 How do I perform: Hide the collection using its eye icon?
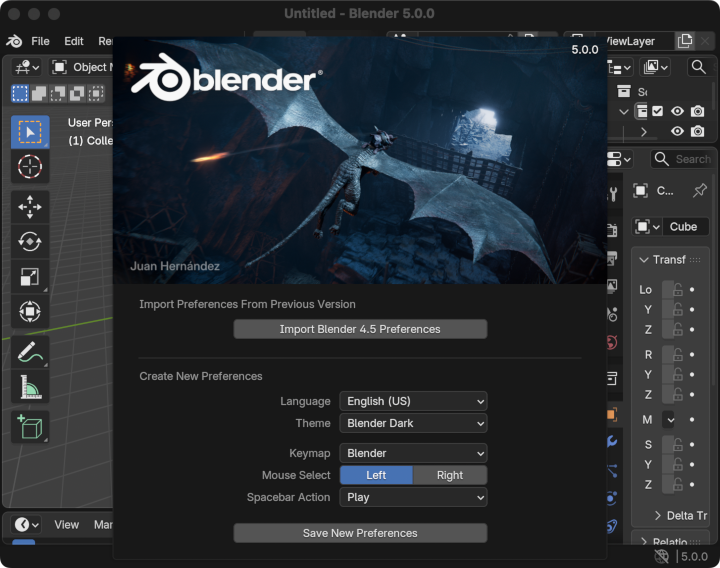click(x=678, y=111)
